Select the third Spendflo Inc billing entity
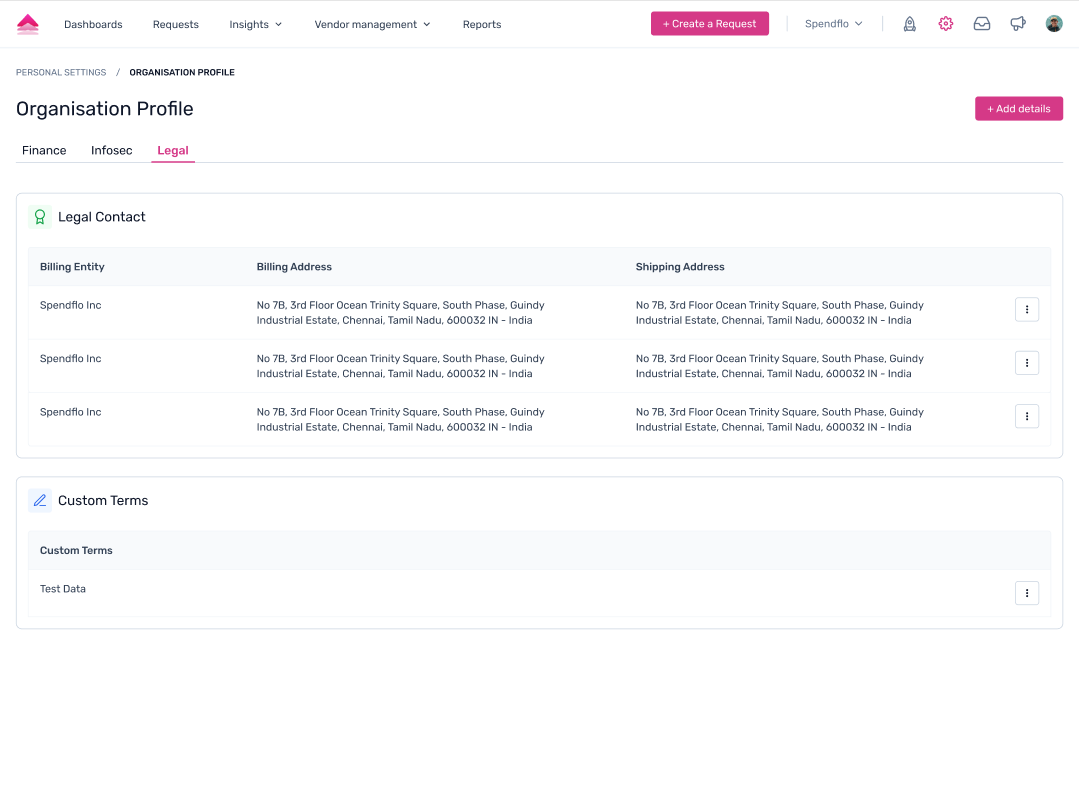1079x805 pixels. pos(70,412)
